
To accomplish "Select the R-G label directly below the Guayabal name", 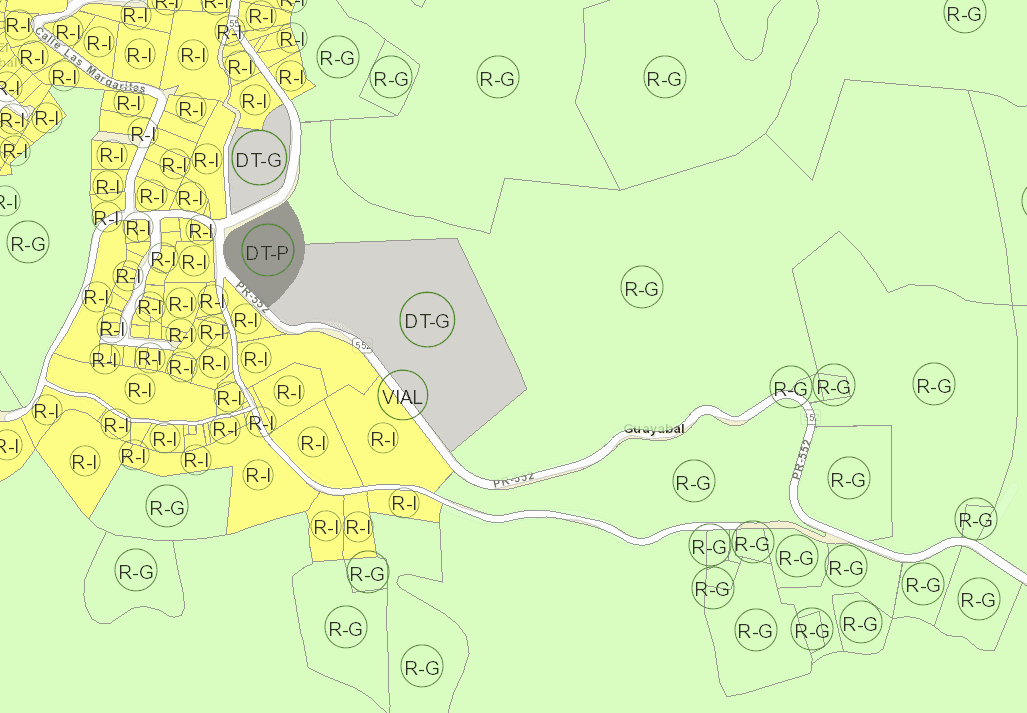I will click(x=694, y=482).
